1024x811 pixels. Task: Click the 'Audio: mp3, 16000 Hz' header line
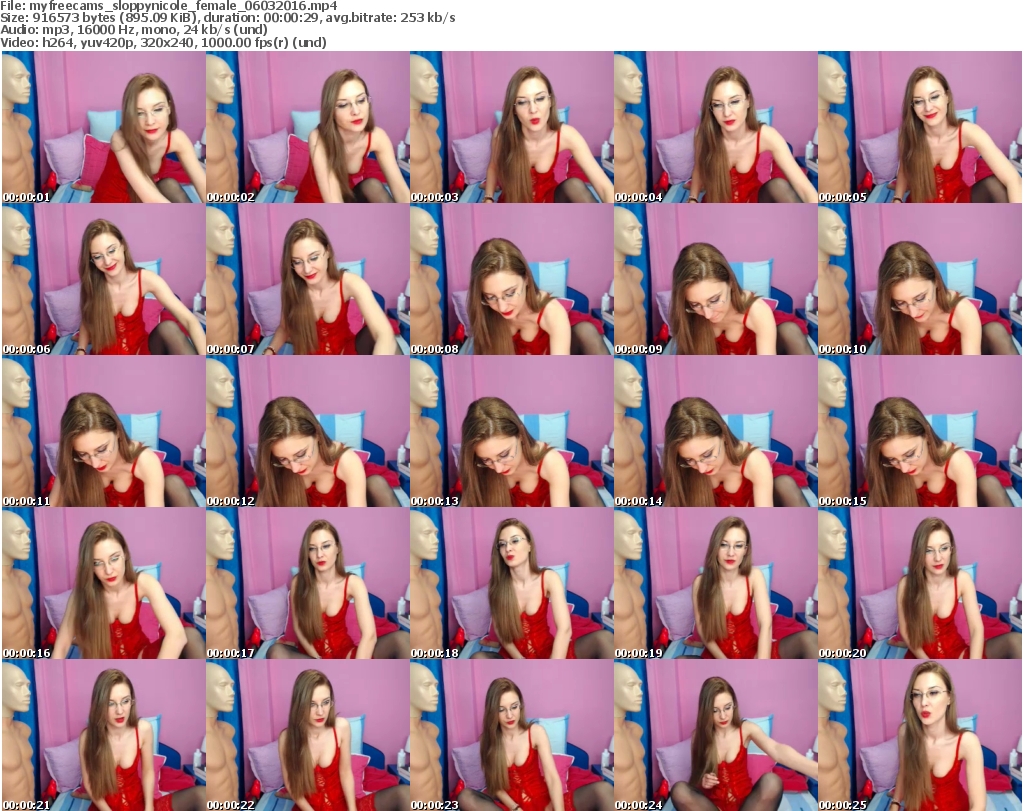[x=134, y=30]
